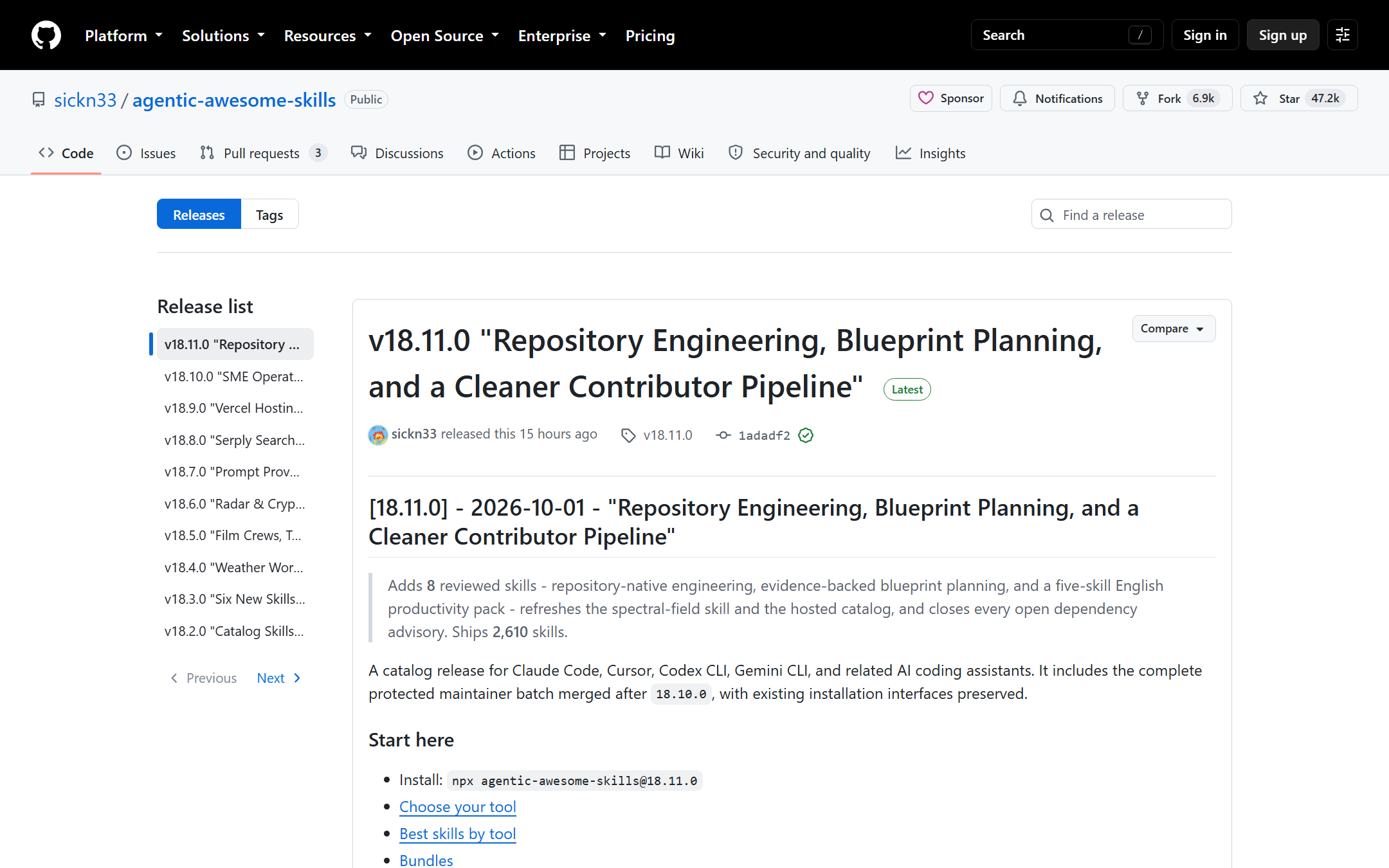Open the sickn33 owner link in breadcrumb

[86, 100]
